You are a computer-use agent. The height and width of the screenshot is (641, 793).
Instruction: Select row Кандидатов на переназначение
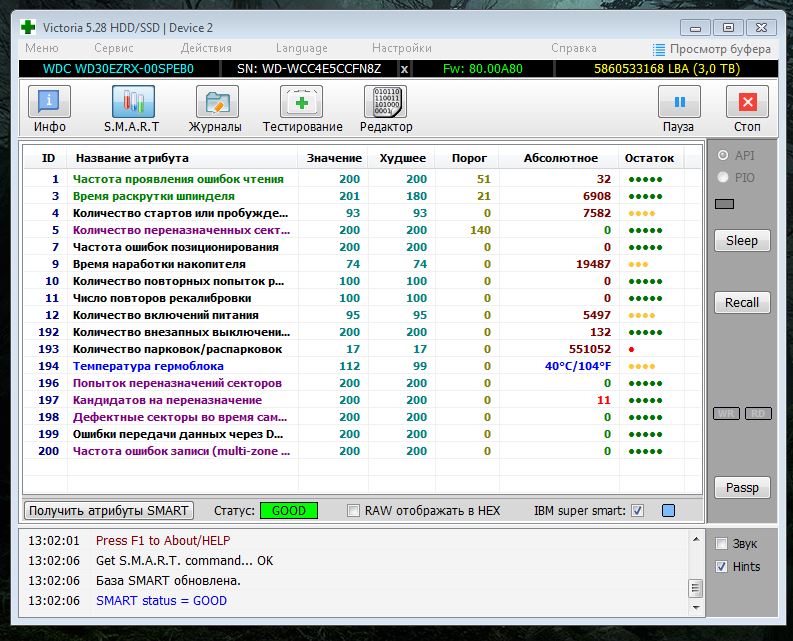[x=363, y=400]
